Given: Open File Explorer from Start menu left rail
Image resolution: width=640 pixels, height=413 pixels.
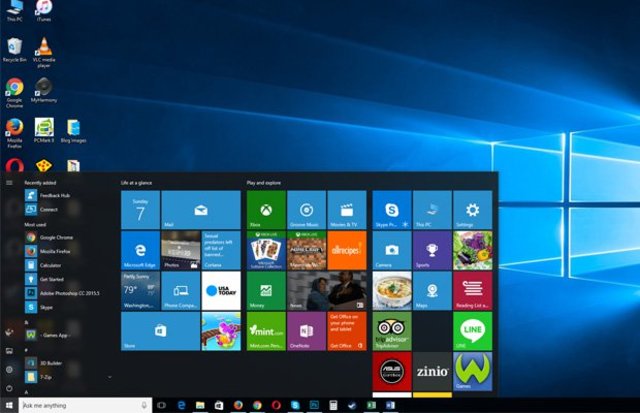Looking at the screenshot, I should [9, 351].
